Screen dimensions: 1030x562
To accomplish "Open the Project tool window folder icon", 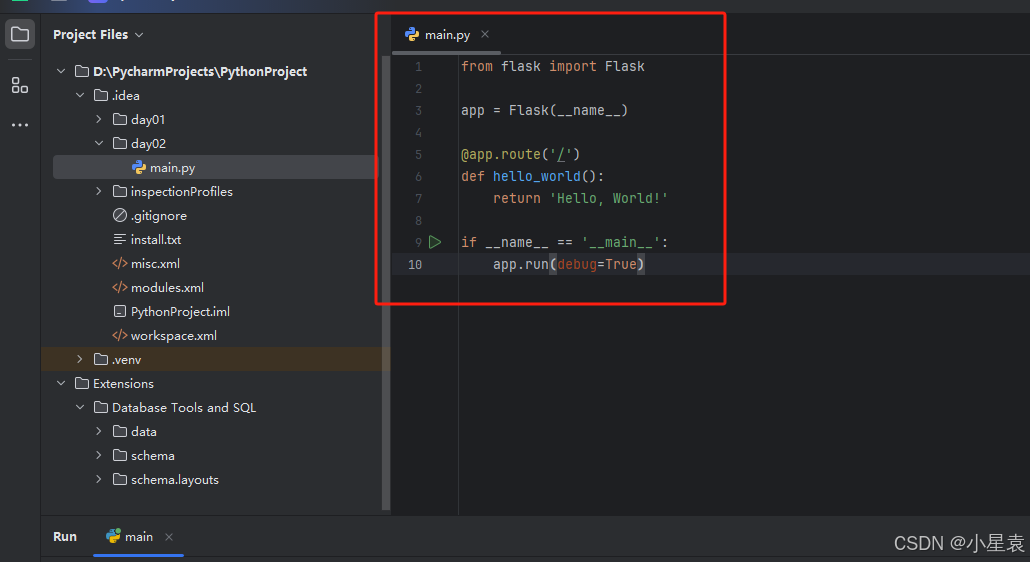I will click(20, 35).
